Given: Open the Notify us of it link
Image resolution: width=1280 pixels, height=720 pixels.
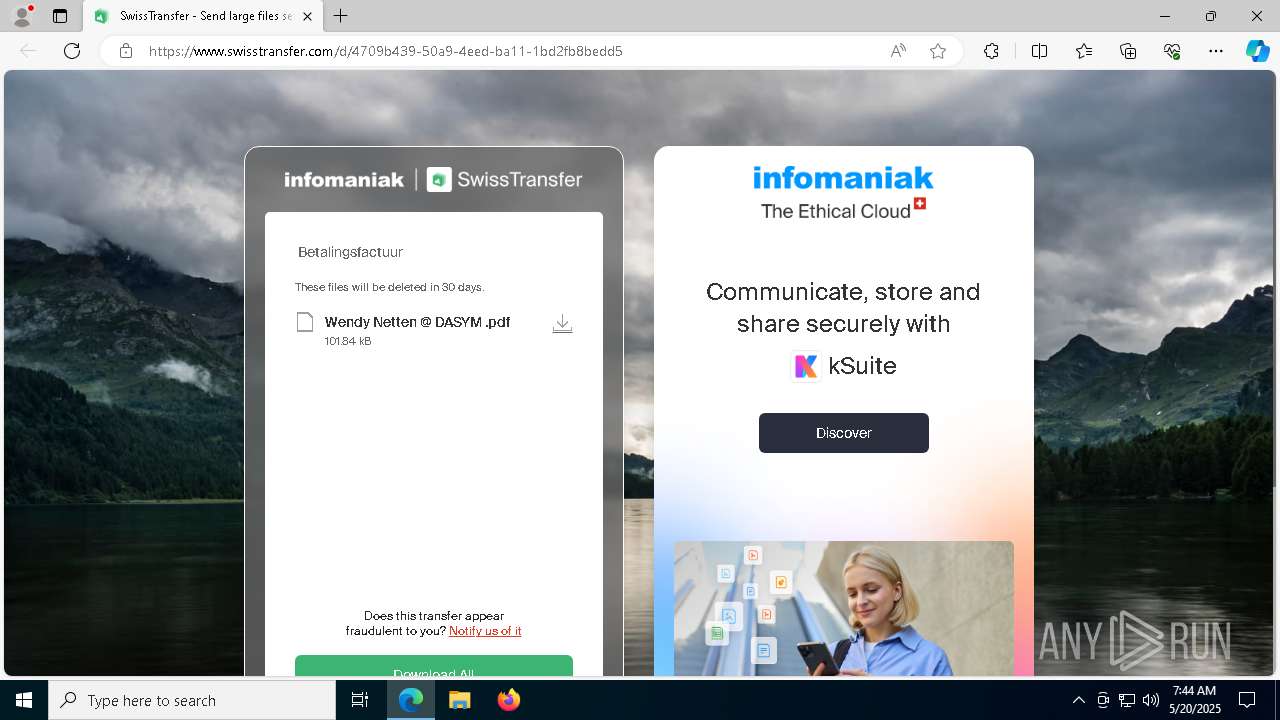Looking at the screenshot, I should pyautogui.click(x=485, y=631).
